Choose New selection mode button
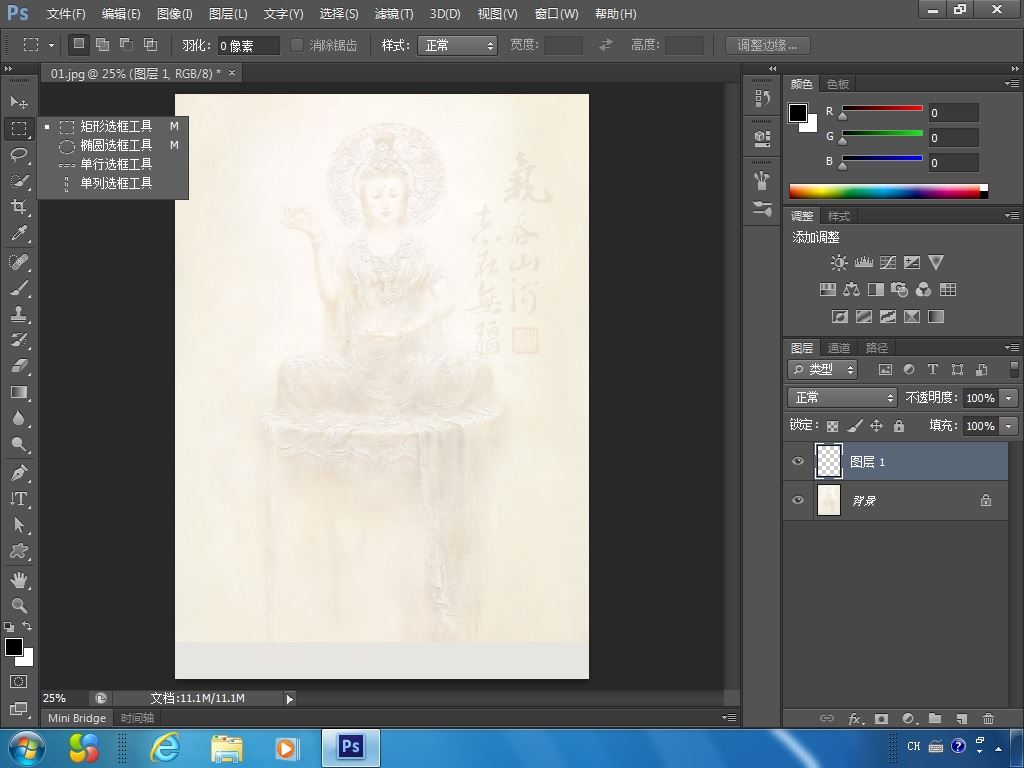Screen dimensions: 1024x768 (x=79, y=44)
